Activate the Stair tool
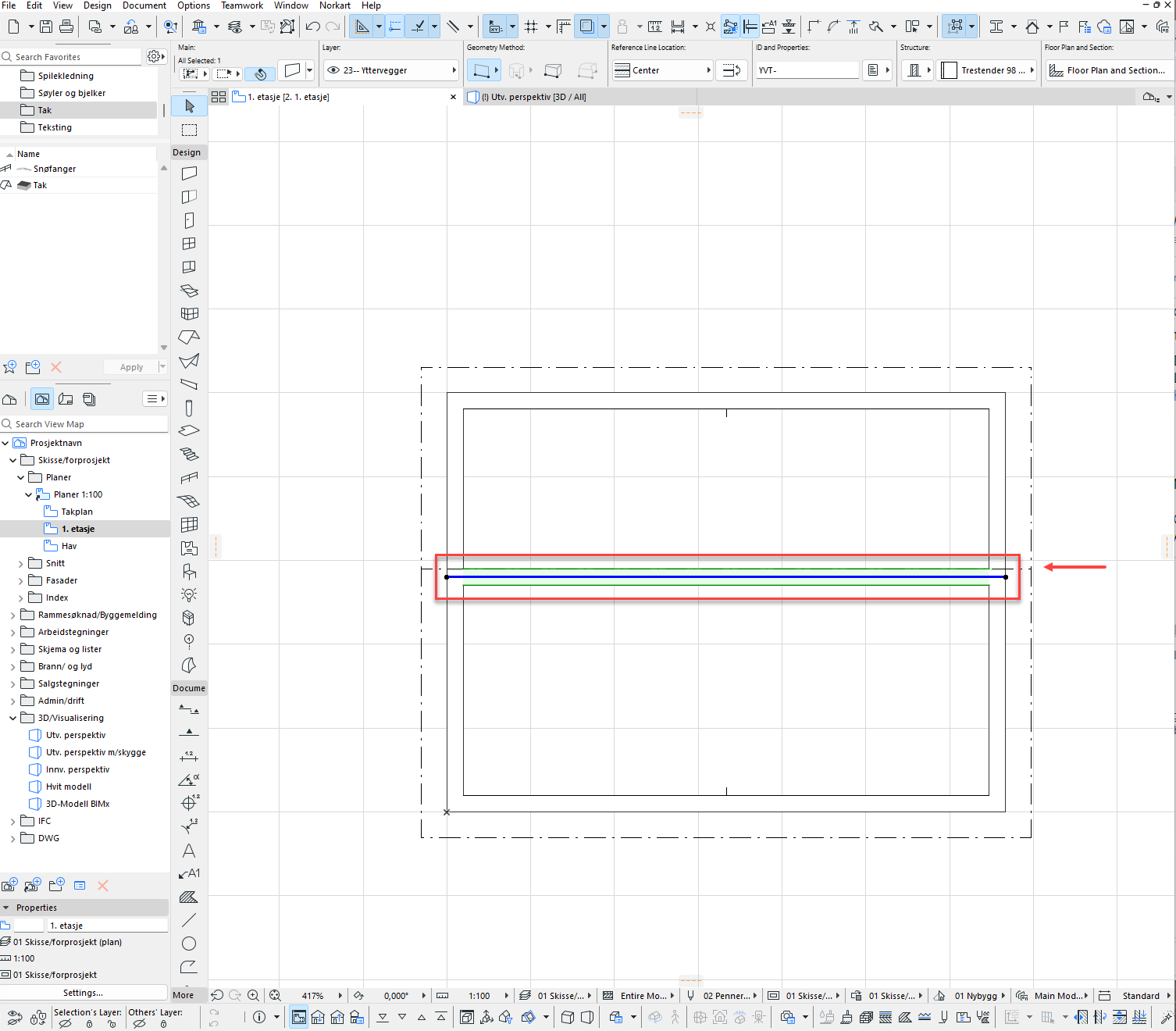 pyautogui.click(x=189, y=454)
